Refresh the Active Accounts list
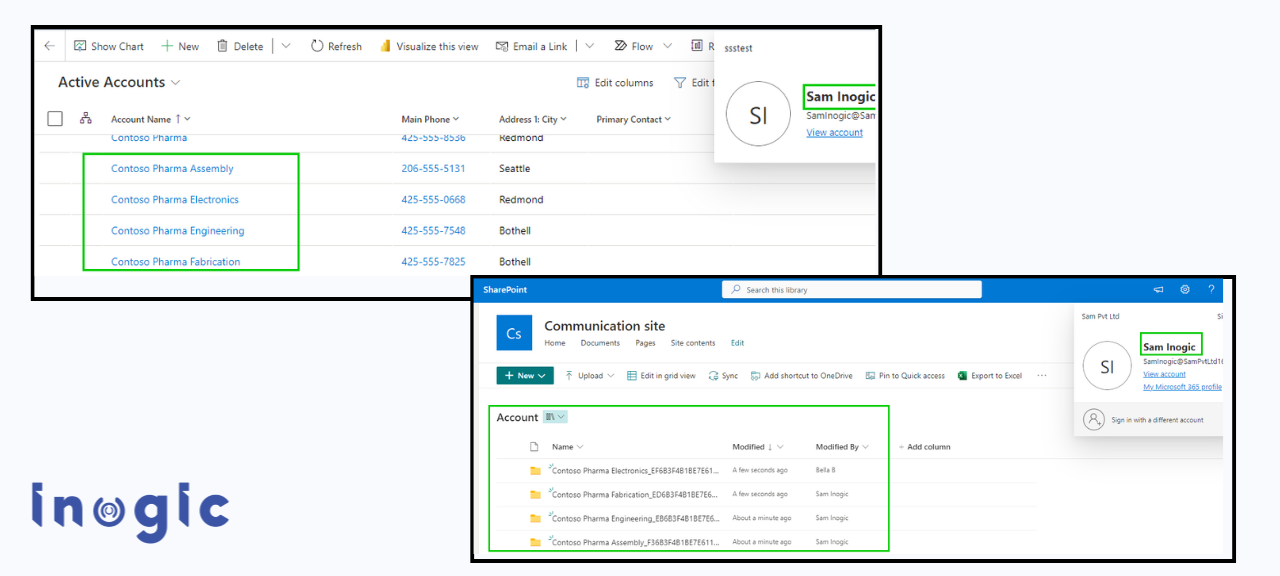1280x576 pixels. [x=336, y=46]
